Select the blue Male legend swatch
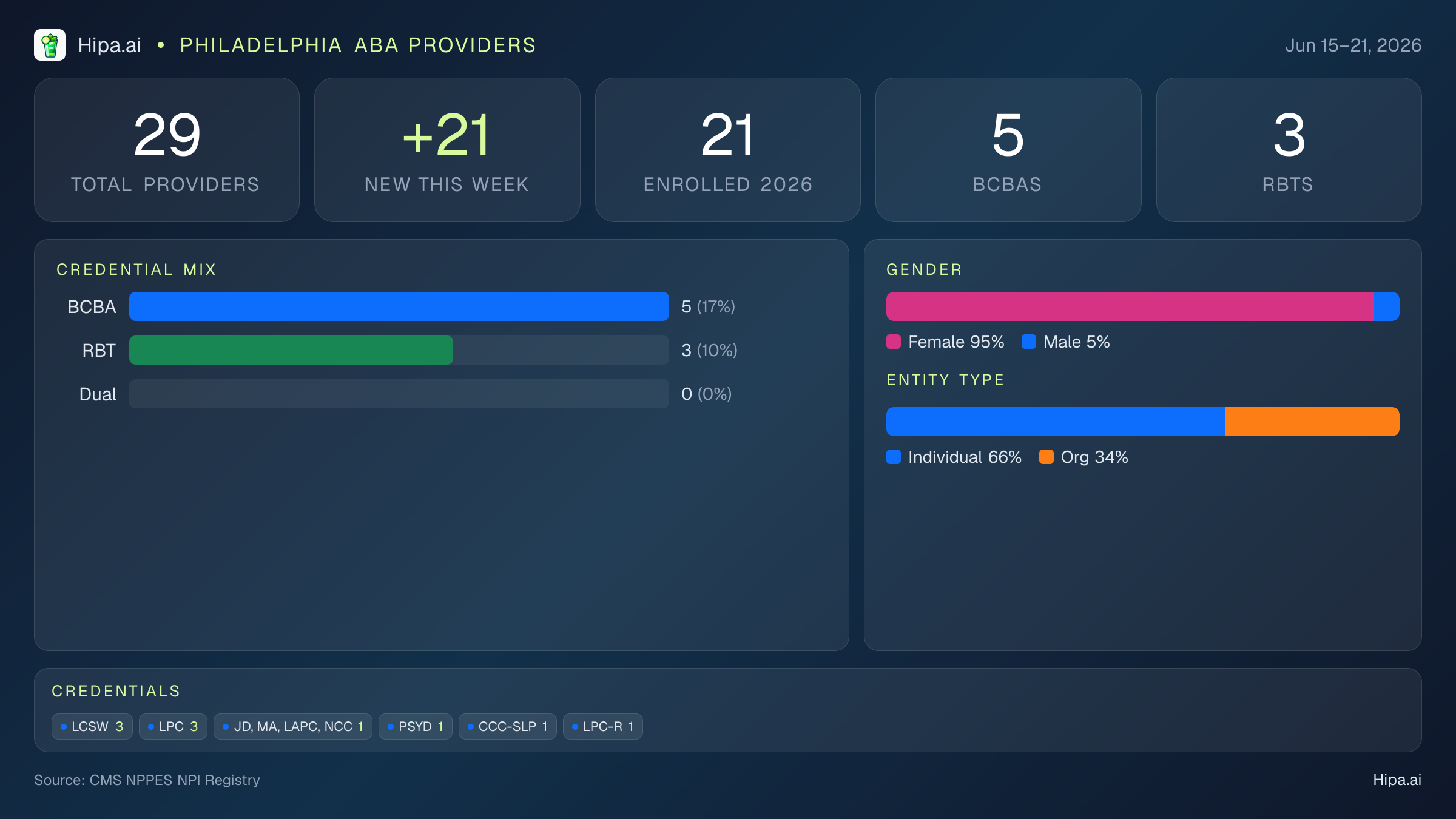Screen dimensions: 1456x819 tap(1029, 342)
